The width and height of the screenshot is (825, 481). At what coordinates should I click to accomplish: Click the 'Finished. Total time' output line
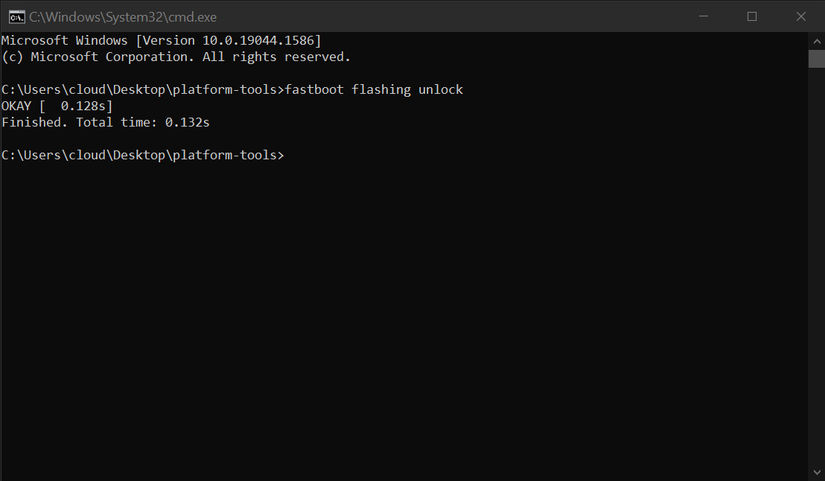click(105, 122)
